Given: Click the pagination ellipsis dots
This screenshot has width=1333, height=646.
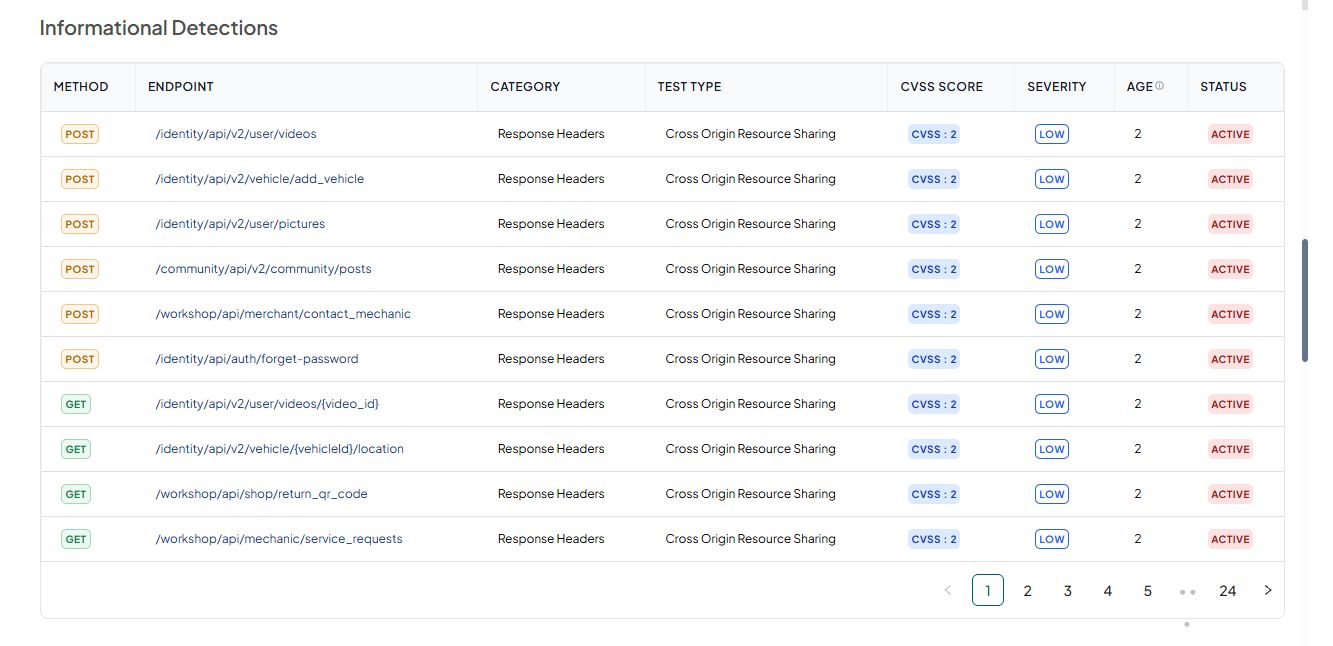Looking at the screenshot, I should coord(1187,591).
